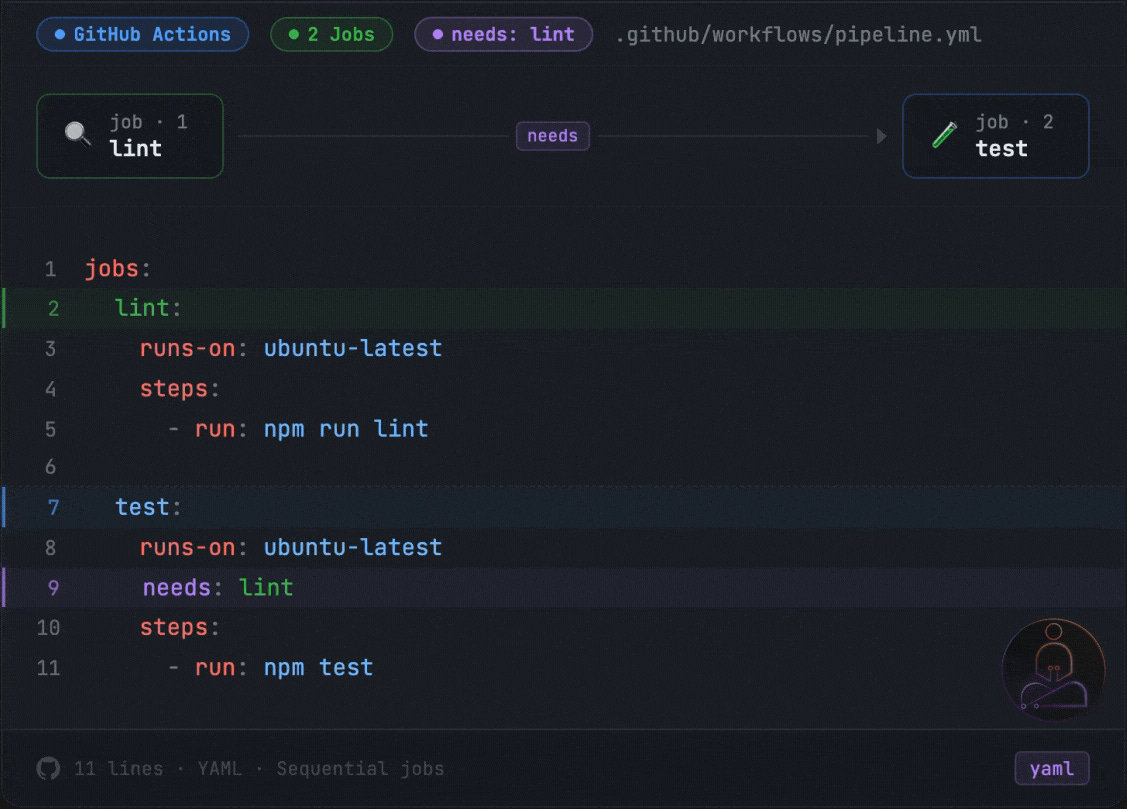Click line number 6 in the gutter
1127x809 pixels.
tap(50, 467)
